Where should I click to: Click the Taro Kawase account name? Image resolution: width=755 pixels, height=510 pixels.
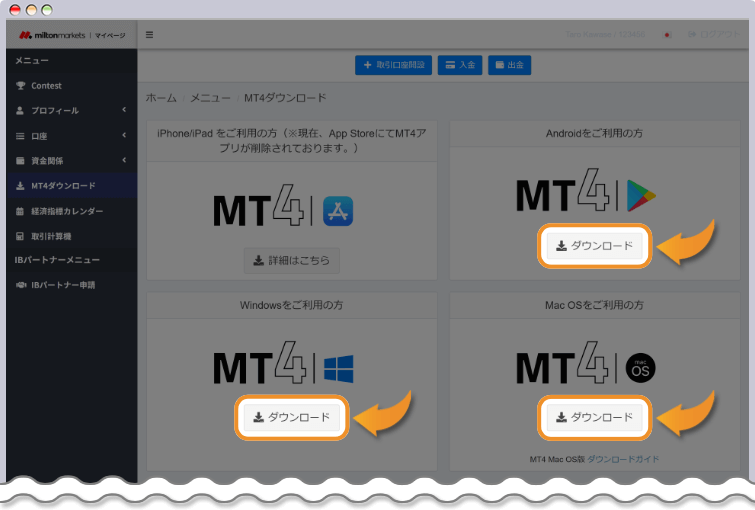click(x=605, y=35)
